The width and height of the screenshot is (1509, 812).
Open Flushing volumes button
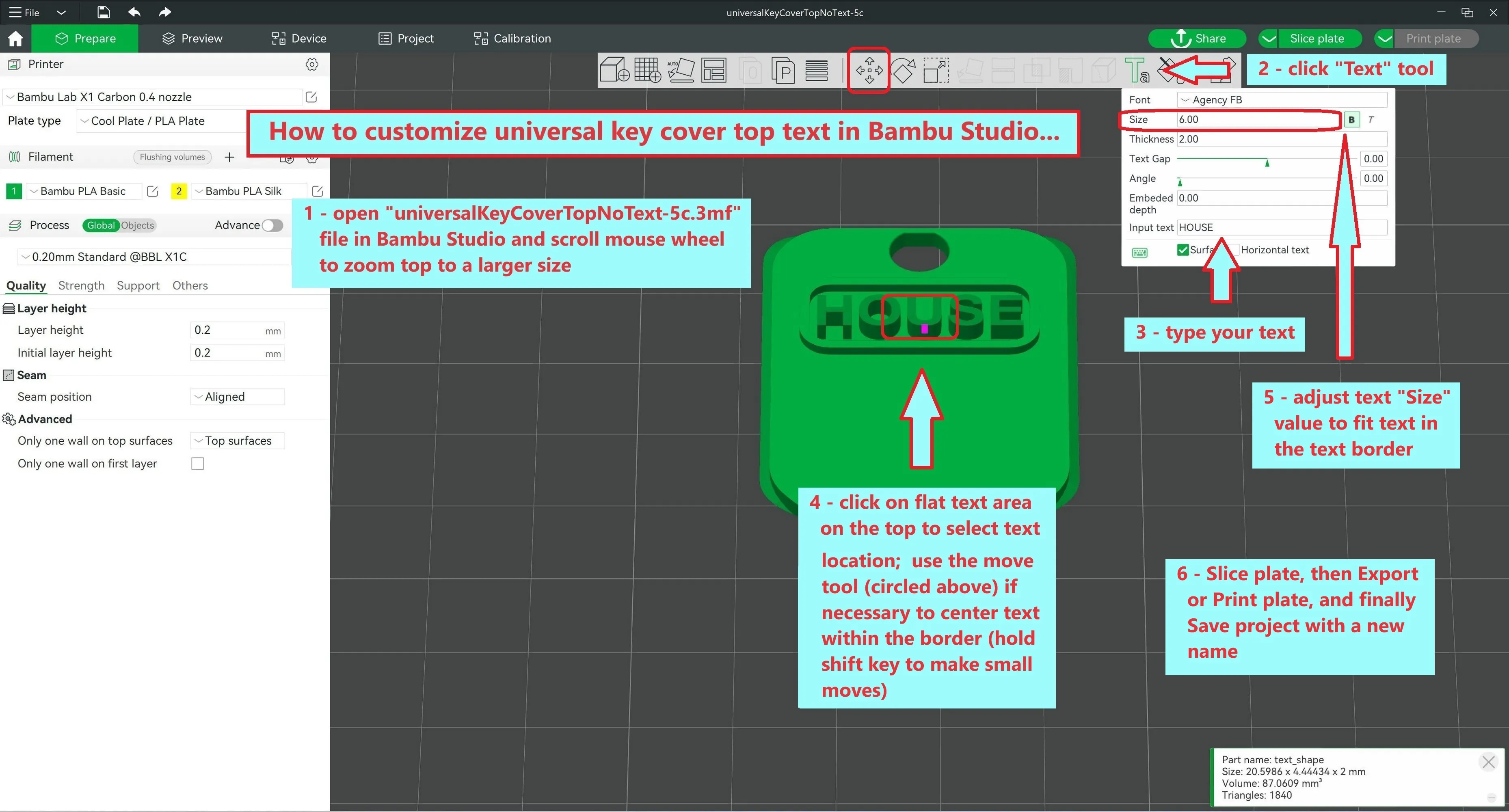pos(172,157)
